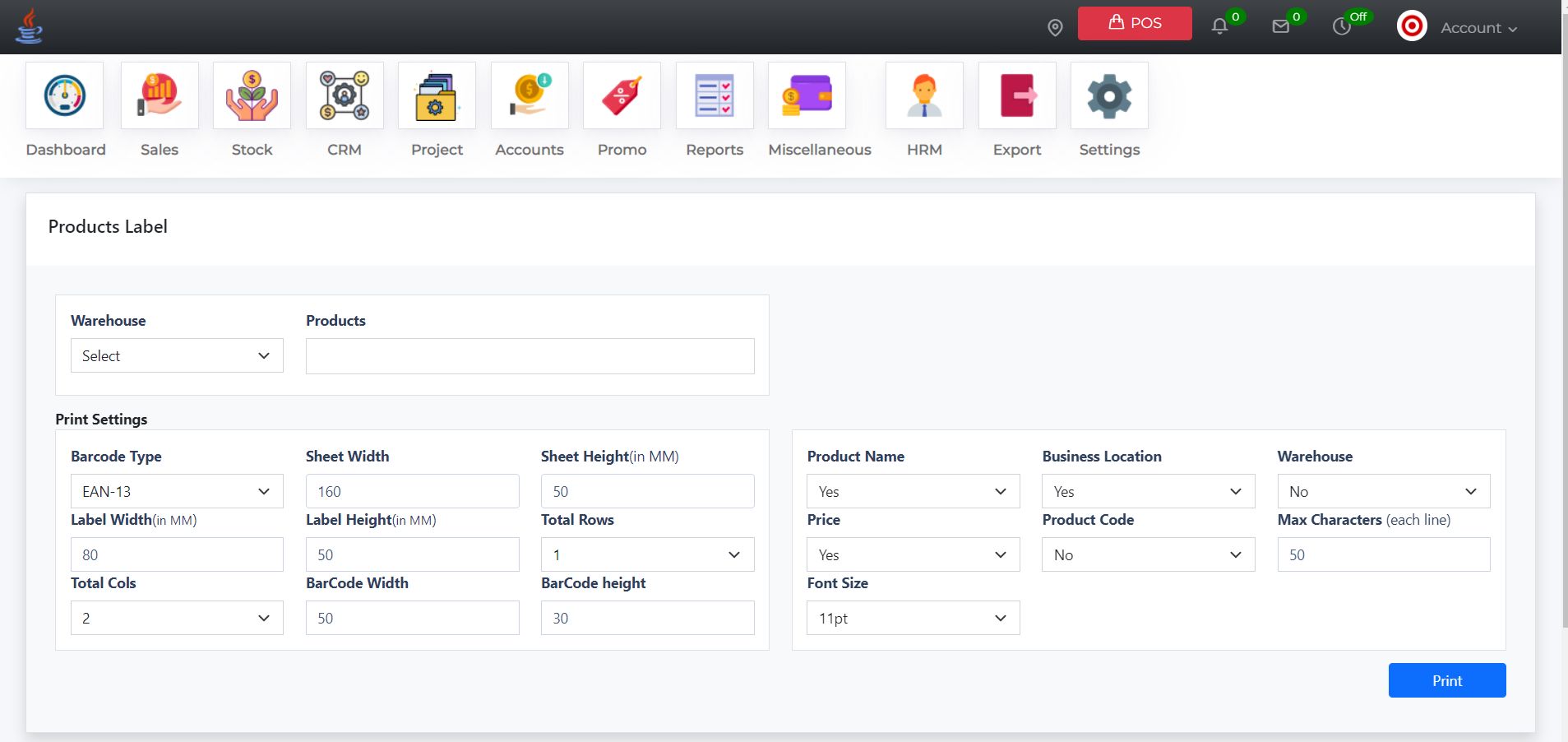The image size is (1568, 742).
Task: Go to the Reports menu label
Action: tap(715, 150)
